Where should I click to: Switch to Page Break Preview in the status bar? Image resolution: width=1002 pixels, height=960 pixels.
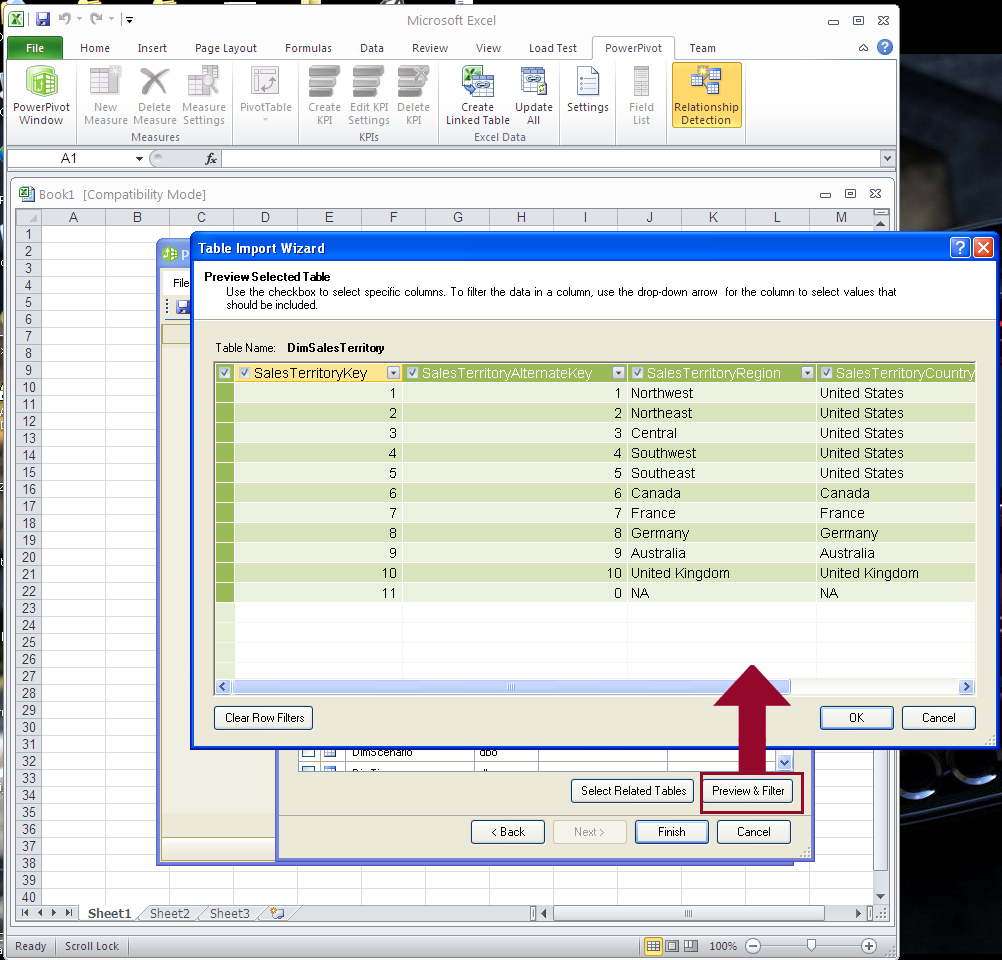[x=691, y=946]
